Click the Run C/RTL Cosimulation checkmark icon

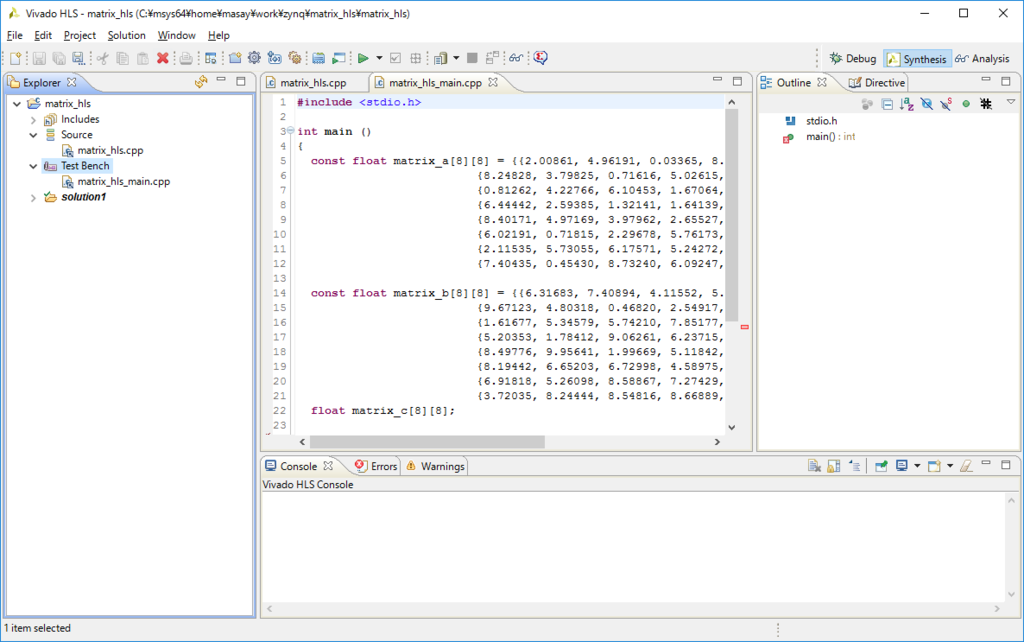[x=395, y=58]
